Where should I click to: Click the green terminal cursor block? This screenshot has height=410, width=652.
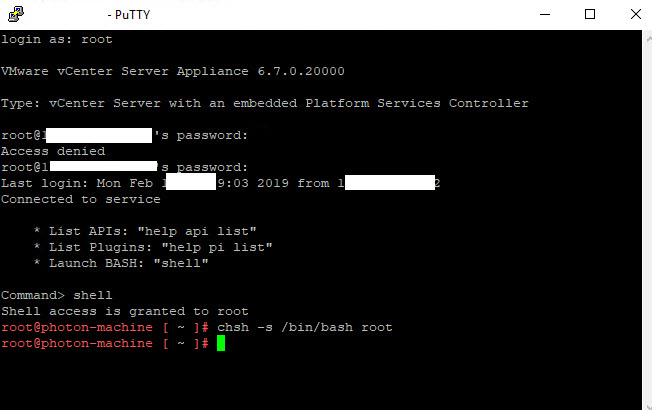pos(221,343)
